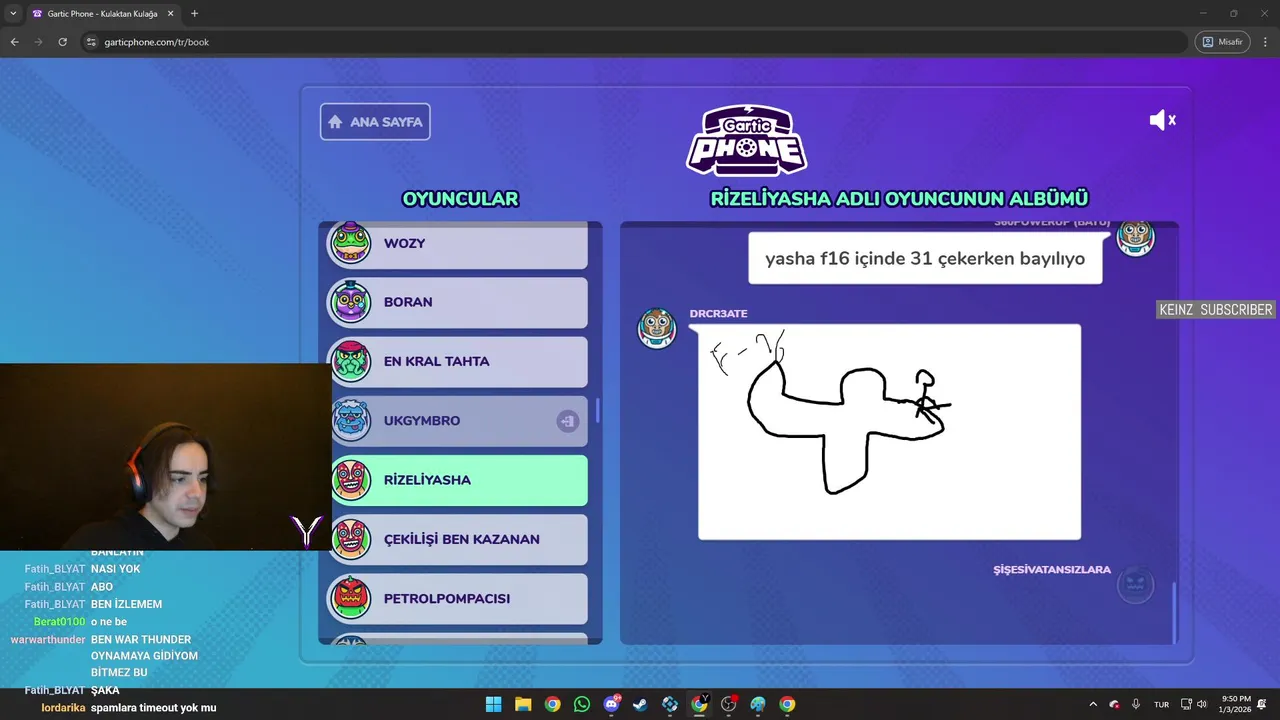Click the prompt bubble 'yasha f16 içinde'
The height and width of the screenshot is (720, 1280).
[x=925, y=259]
